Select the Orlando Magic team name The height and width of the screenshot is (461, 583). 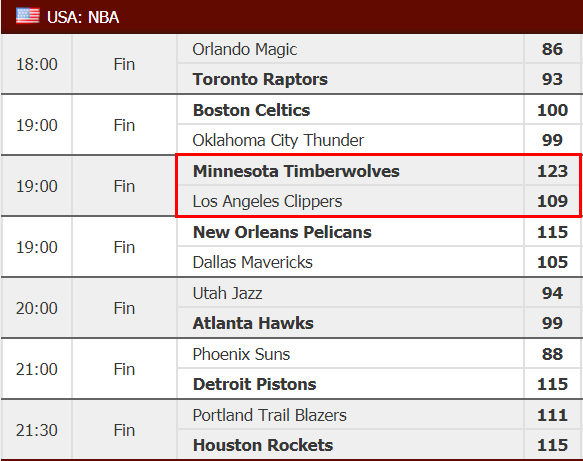pos(245,49)
